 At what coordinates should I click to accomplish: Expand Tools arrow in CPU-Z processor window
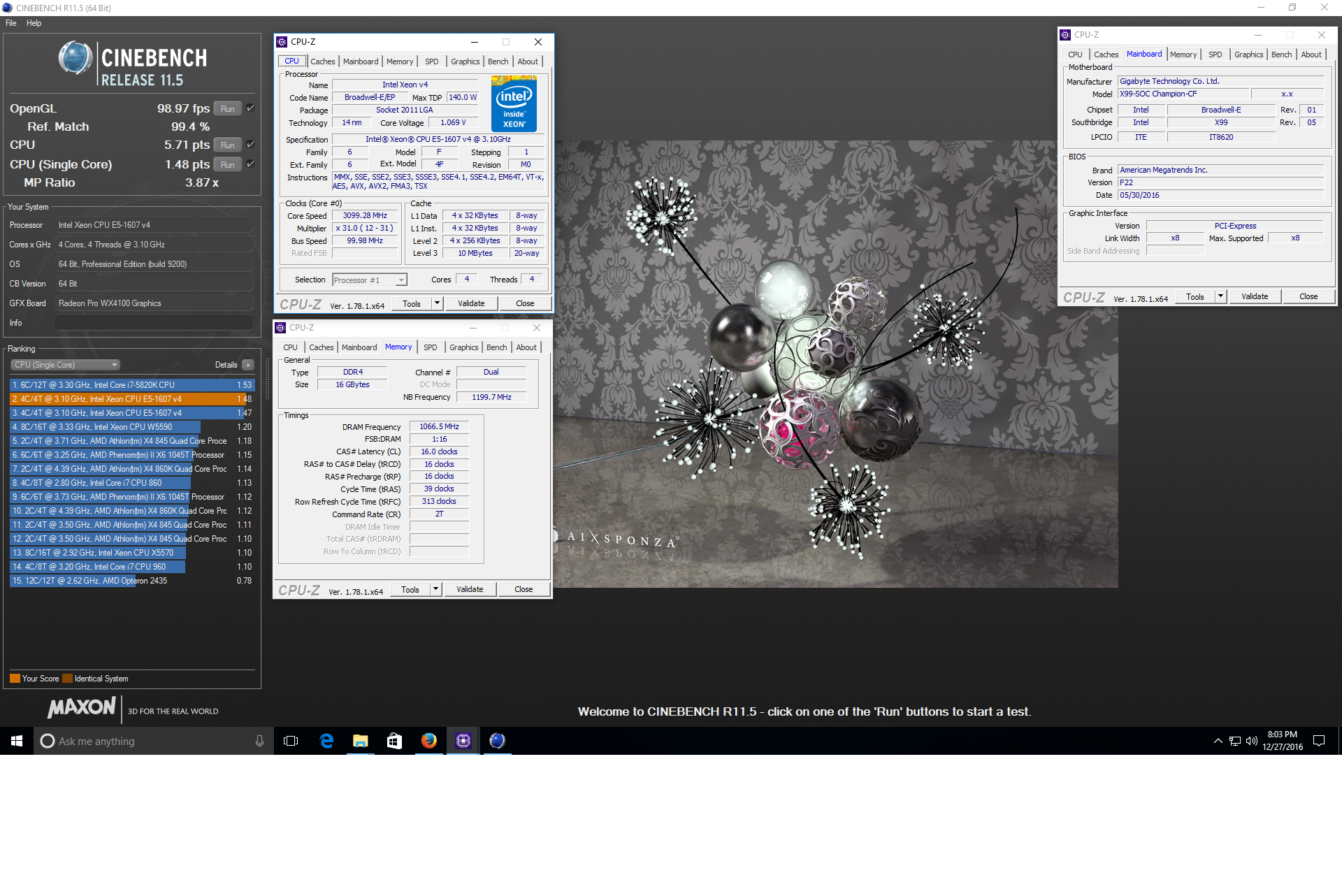[x=437, y=303]
